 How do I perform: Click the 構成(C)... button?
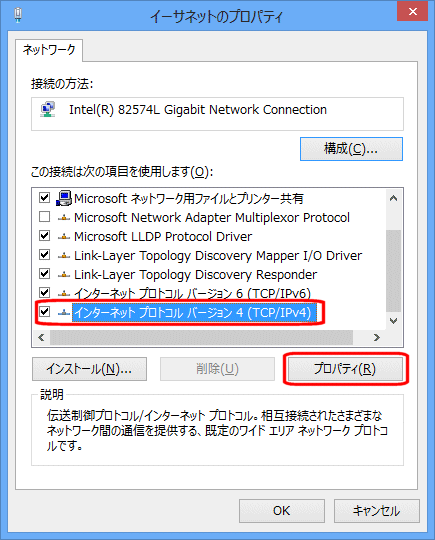(351, 149)
